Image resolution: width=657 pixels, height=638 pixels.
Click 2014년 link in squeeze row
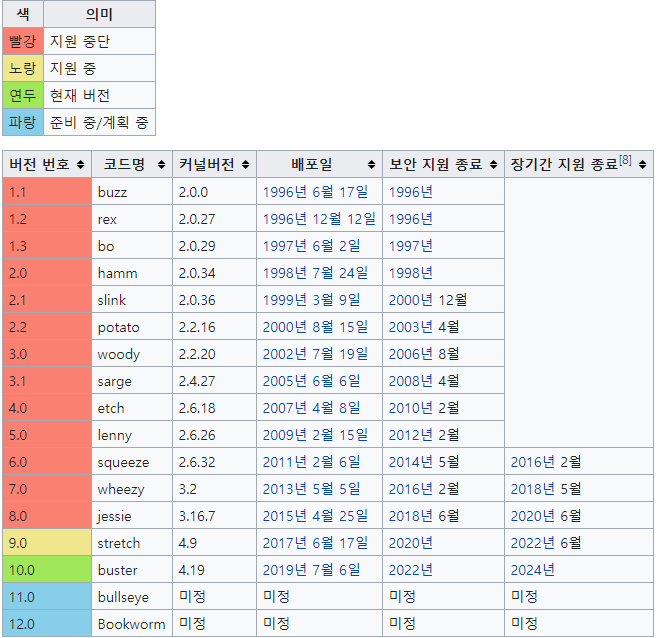point(411,462)
